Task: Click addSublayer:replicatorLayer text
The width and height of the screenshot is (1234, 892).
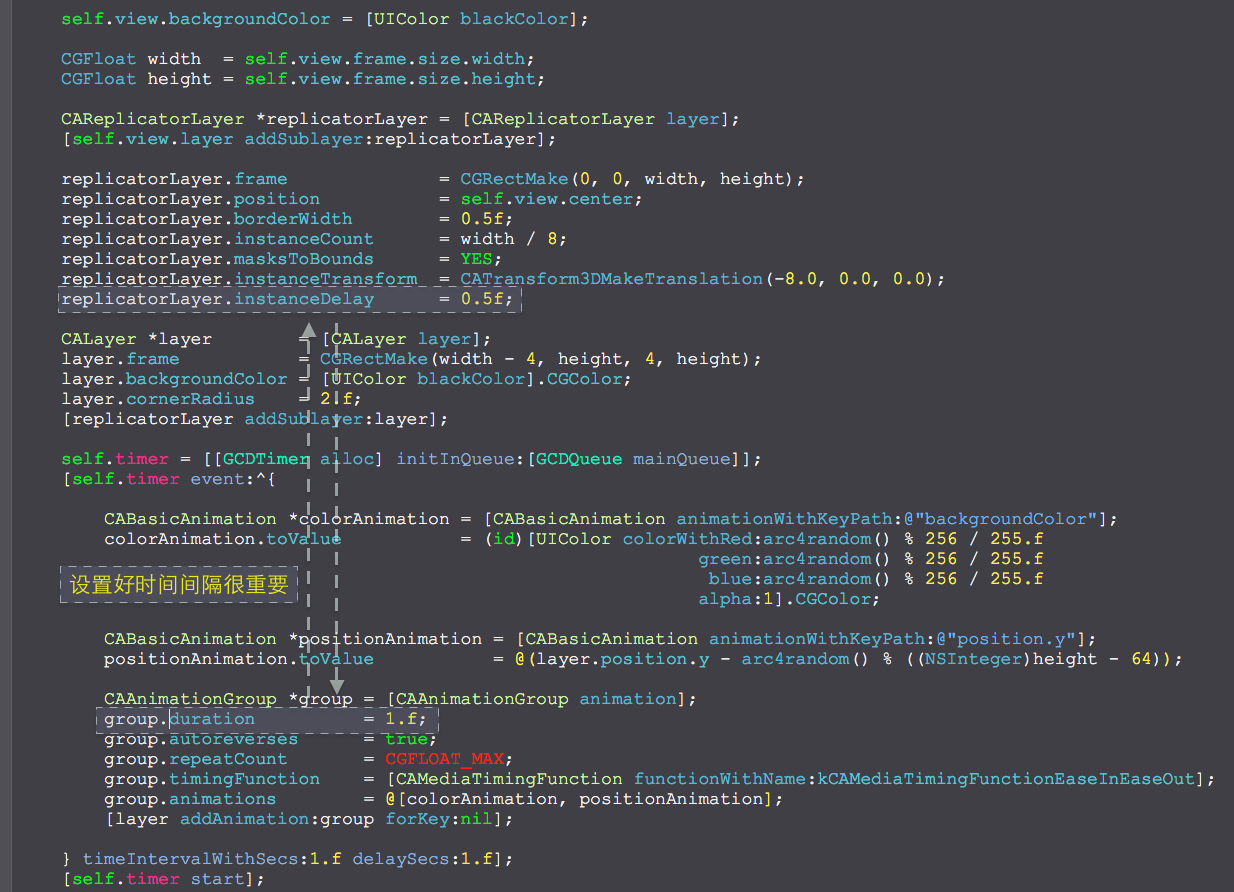Action: tap(391, 139)
